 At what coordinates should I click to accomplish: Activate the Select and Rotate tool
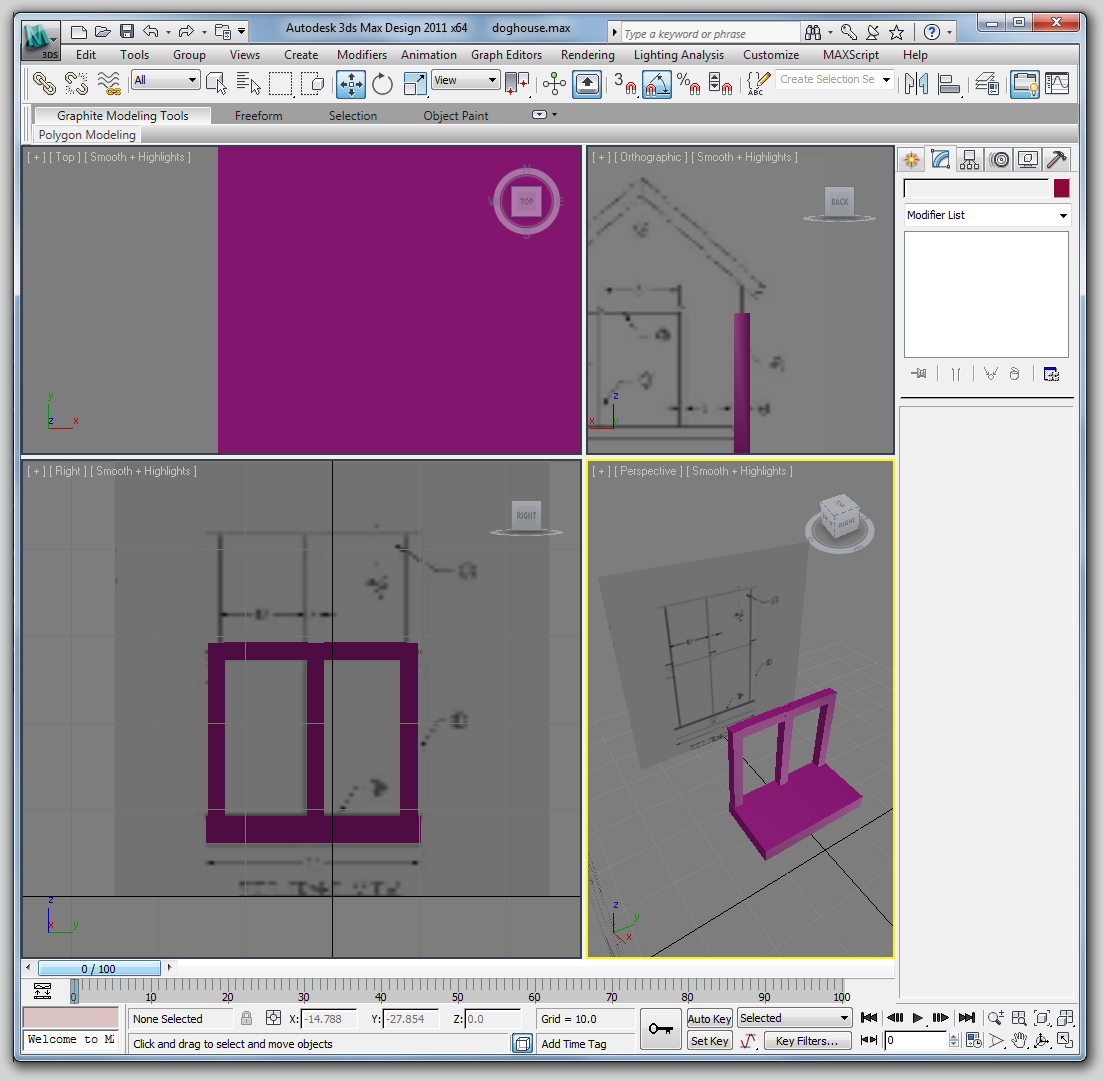(x=383, y=84)
